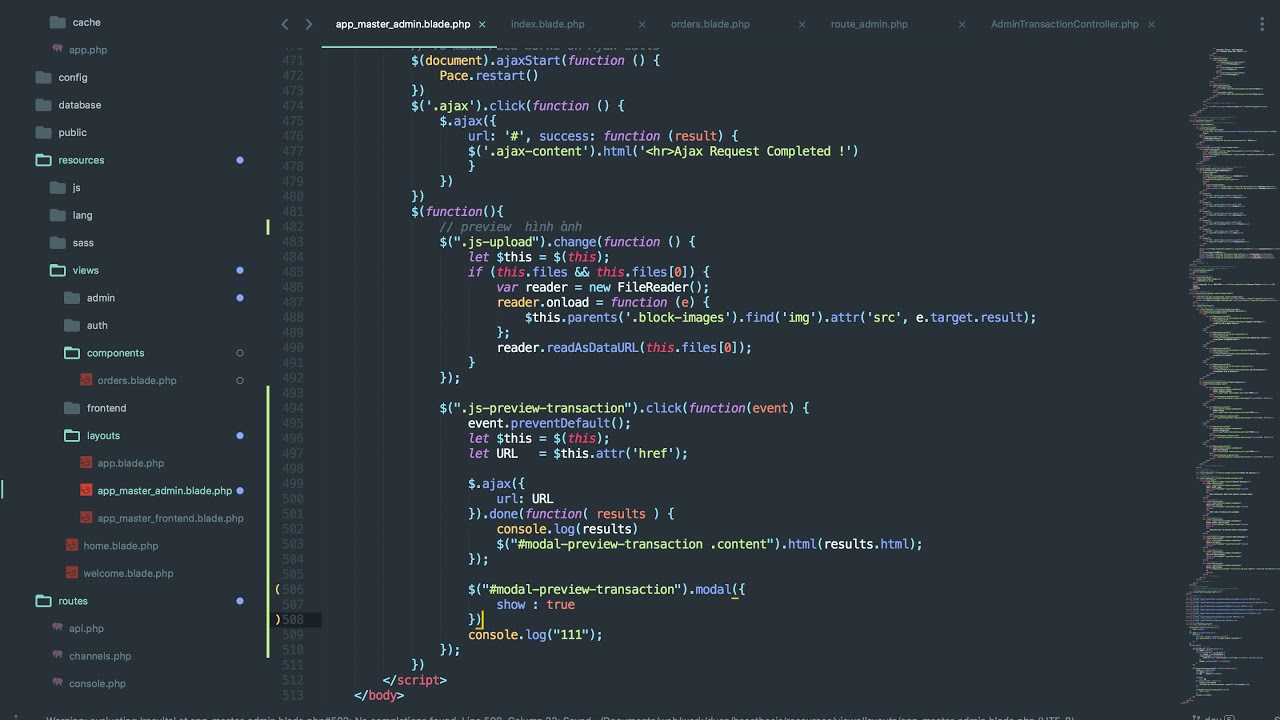Click the 'console.log("111");' code line
Viewport: 1280px width, 720px height.
pyautogui.click(x=535, y=635)
